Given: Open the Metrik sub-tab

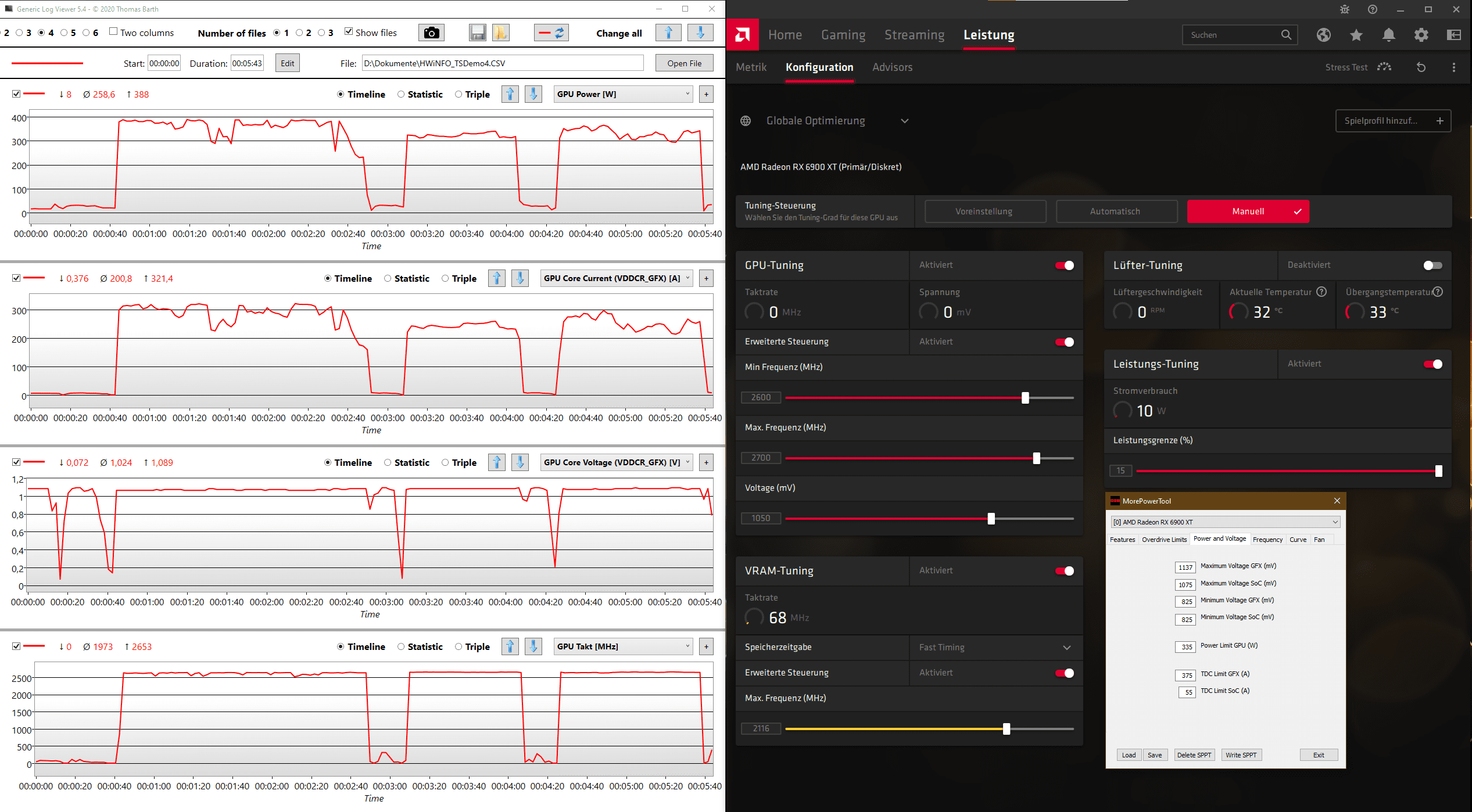Looking at the screenshot, I should [751, 67].
